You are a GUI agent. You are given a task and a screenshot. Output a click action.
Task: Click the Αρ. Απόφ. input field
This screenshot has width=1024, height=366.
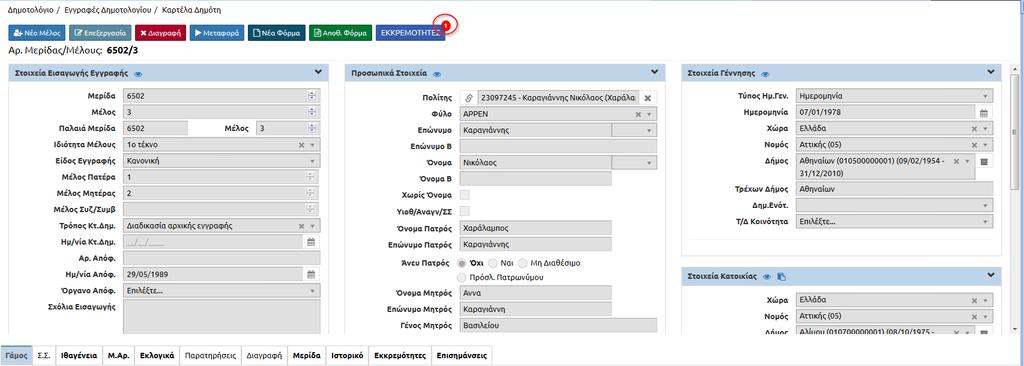pyautogui.click(x=221, y=258)
